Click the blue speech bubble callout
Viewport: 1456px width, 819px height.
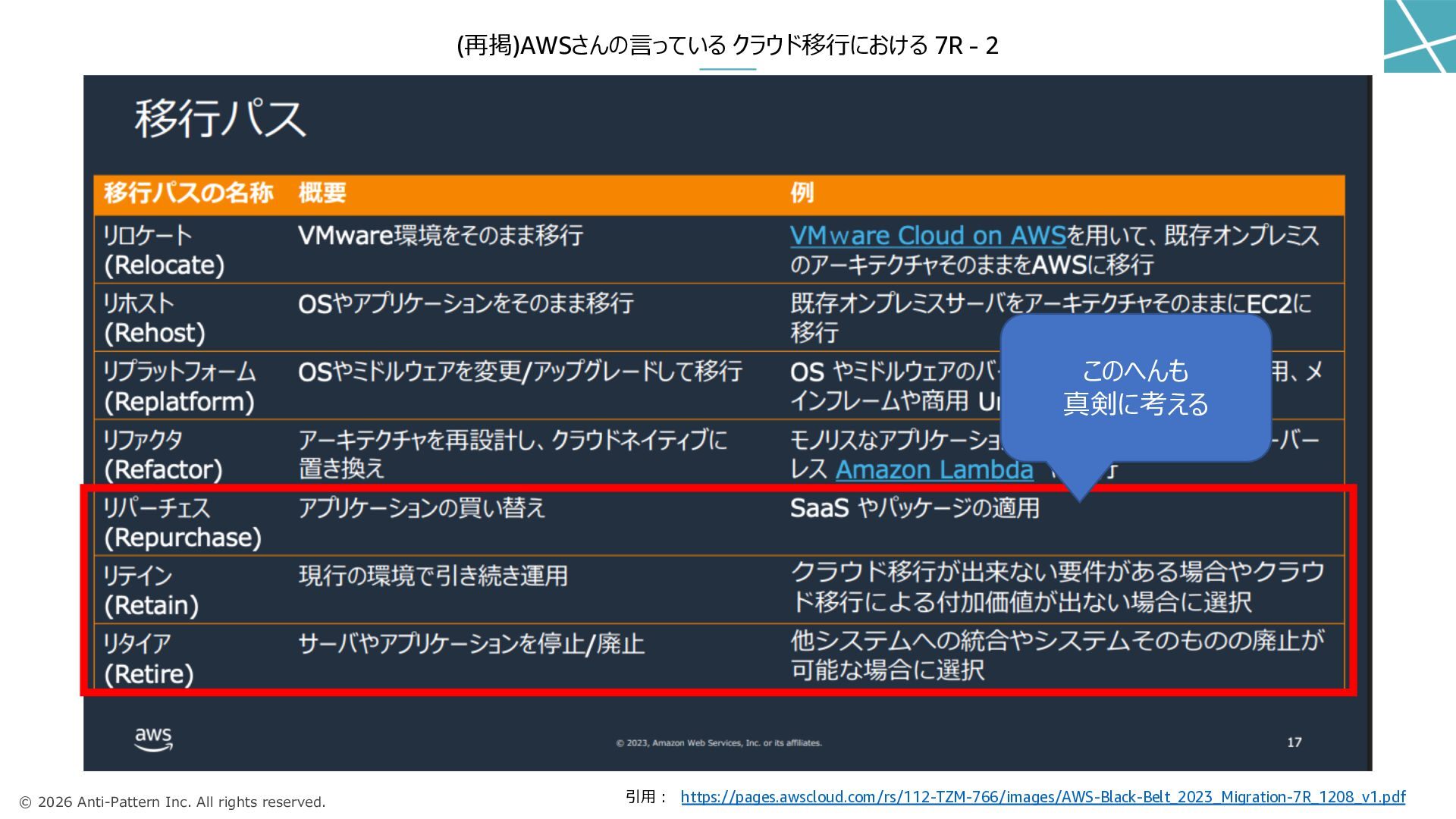[x=1135, y=388]
